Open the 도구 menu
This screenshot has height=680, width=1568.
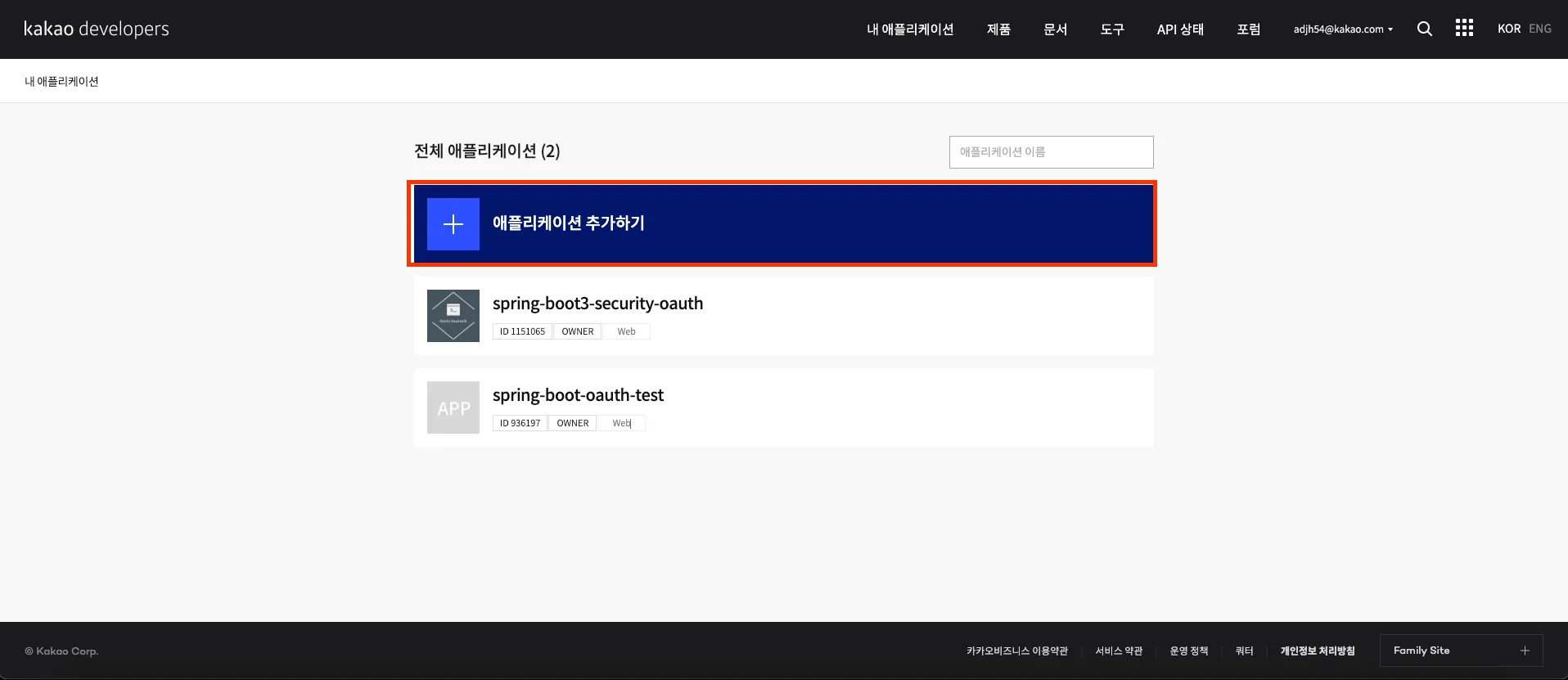coord(1112,29)
